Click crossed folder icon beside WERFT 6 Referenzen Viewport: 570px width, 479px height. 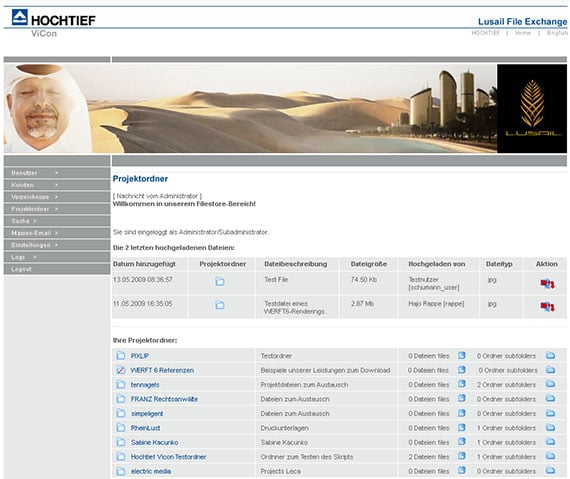coord(121,370)
